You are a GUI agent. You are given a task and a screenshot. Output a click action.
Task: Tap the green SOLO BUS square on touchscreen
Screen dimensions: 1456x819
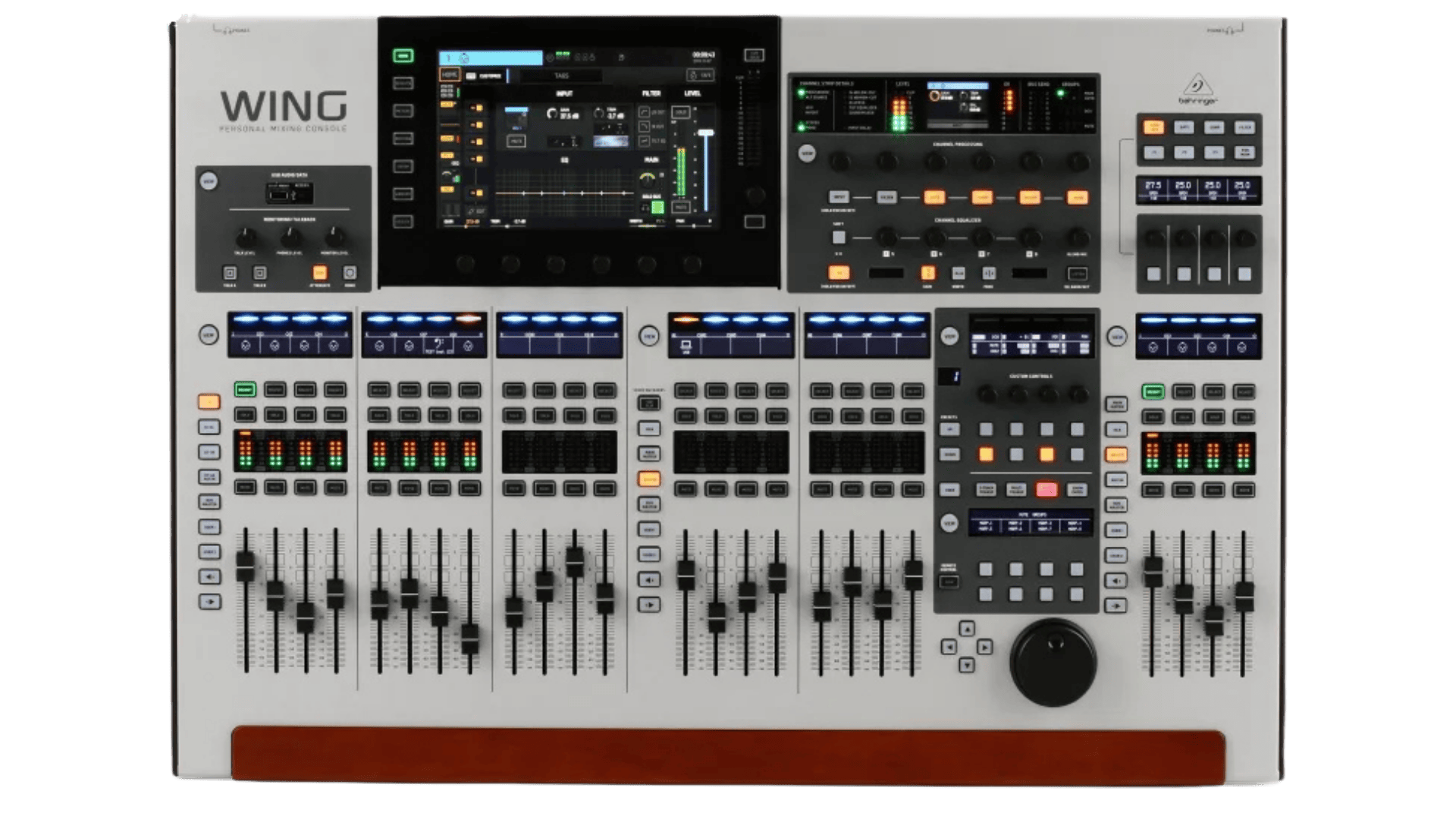tap(657, 207)
